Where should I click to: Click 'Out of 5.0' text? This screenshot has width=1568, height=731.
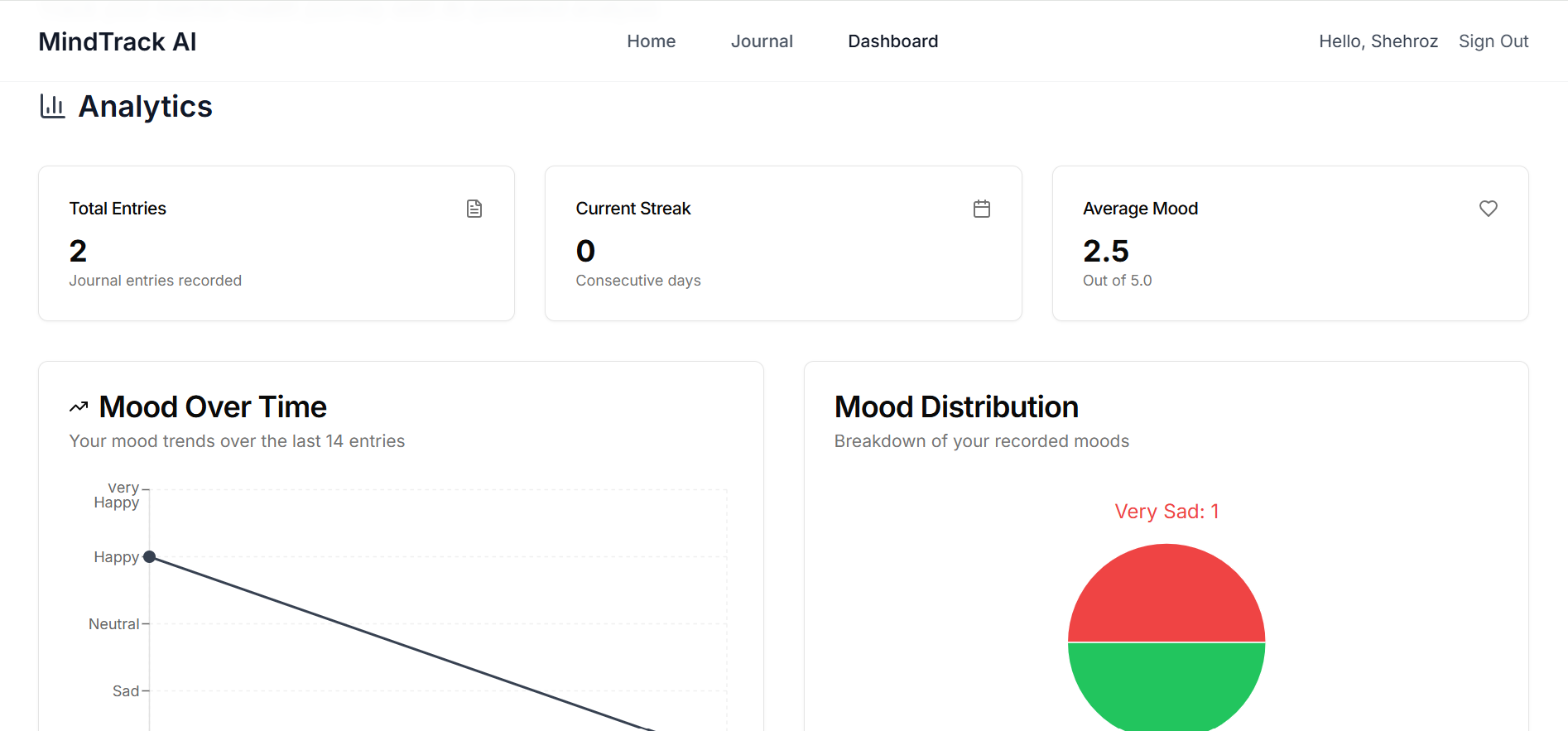(1118, 281)
